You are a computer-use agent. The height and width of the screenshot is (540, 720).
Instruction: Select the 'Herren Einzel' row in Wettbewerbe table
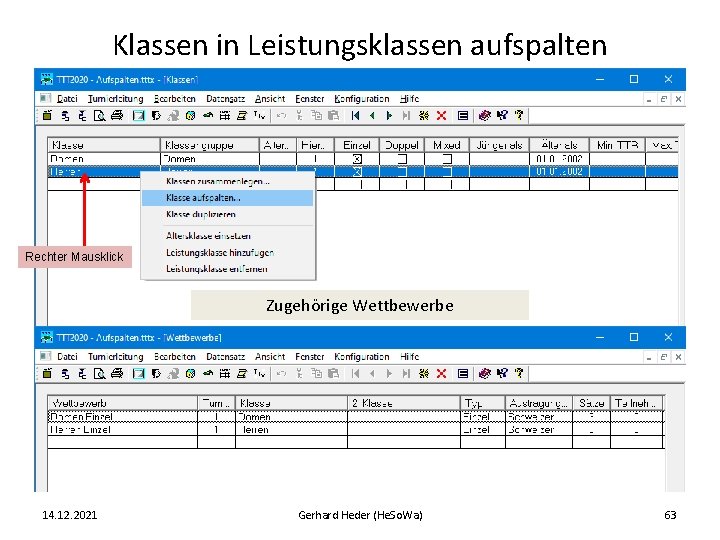click(356, 430)
